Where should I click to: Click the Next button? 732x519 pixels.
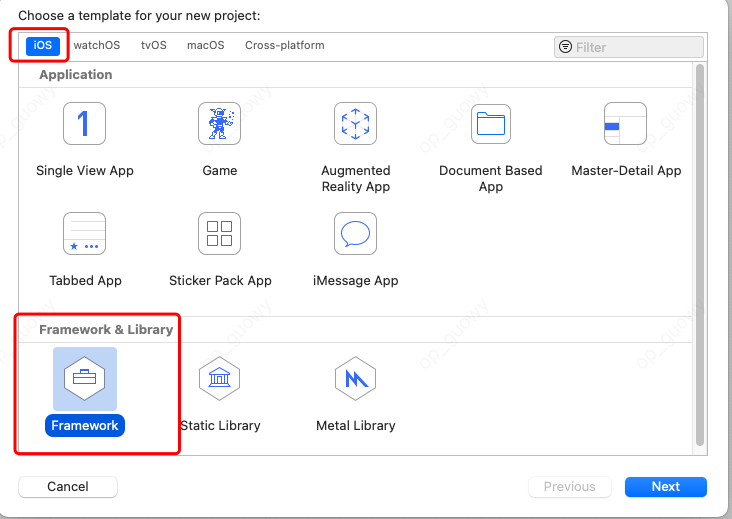click(666, 487)
